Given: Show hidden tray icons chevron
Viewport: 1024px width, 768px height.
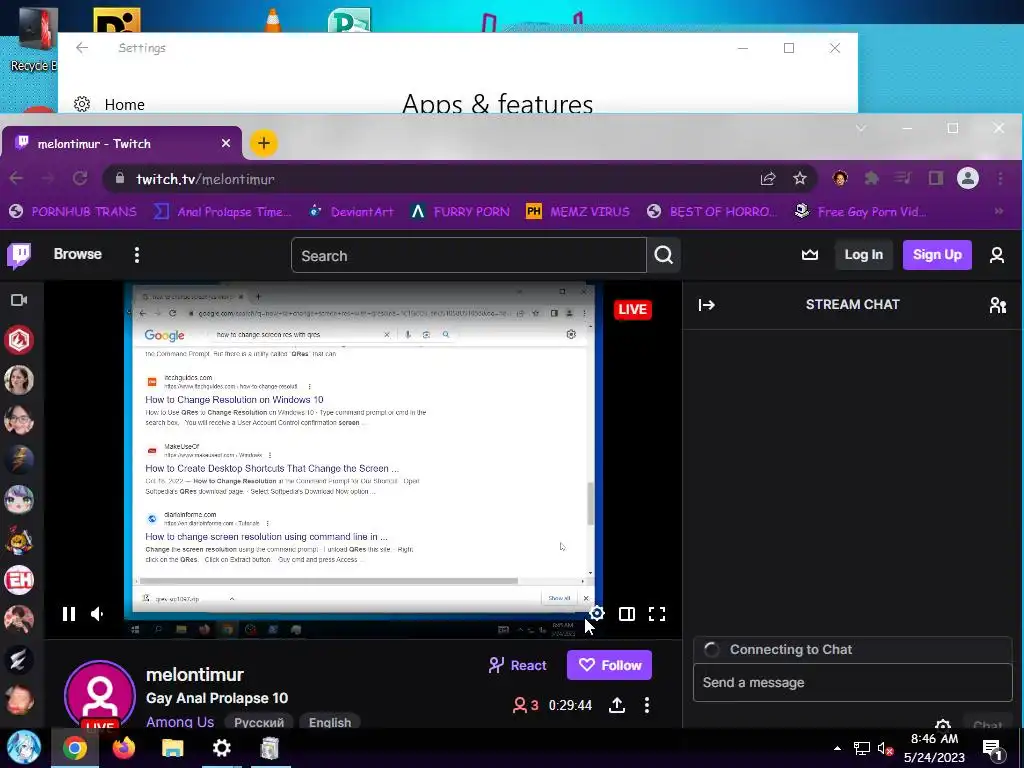Looking at the screenshot, I should pyautogui.click(x=837, y=748).
